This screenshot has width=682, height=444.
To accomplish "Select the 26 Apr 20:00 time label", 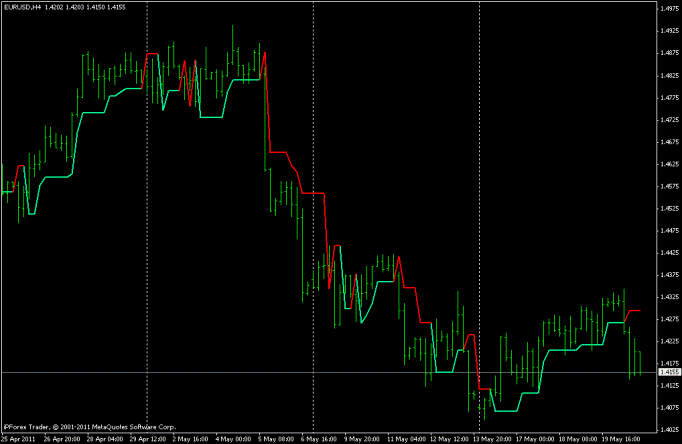I will [x=62, y=439].
